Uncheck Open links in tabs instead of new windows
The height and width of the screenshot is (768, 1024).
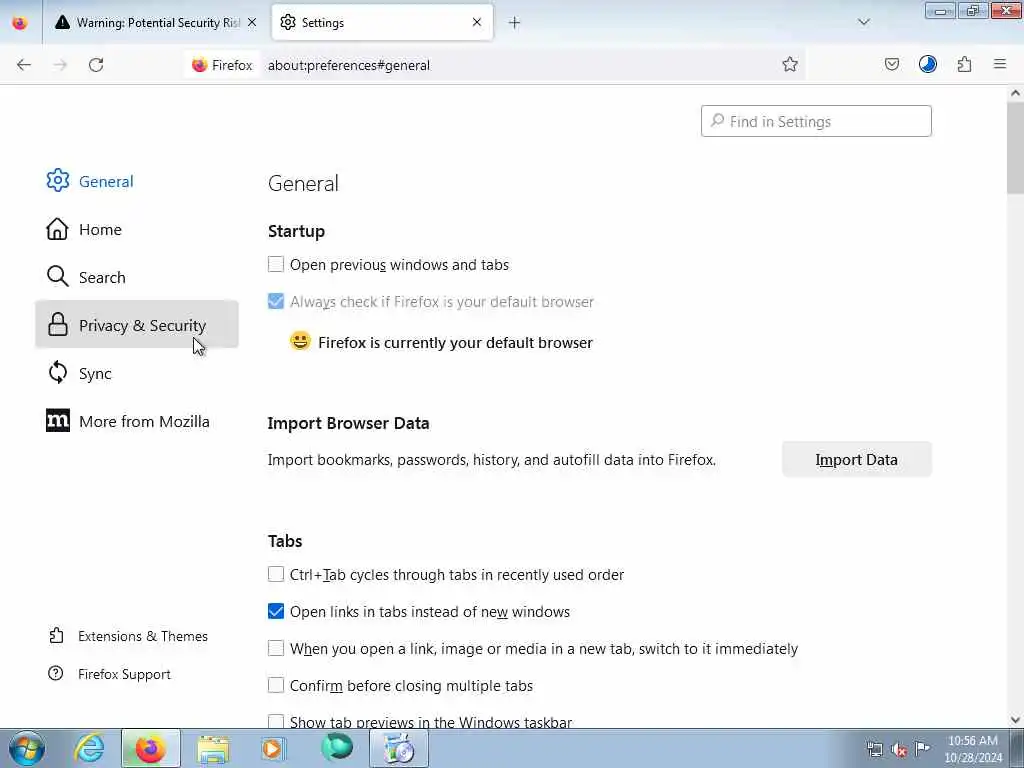tap(276, 611)
